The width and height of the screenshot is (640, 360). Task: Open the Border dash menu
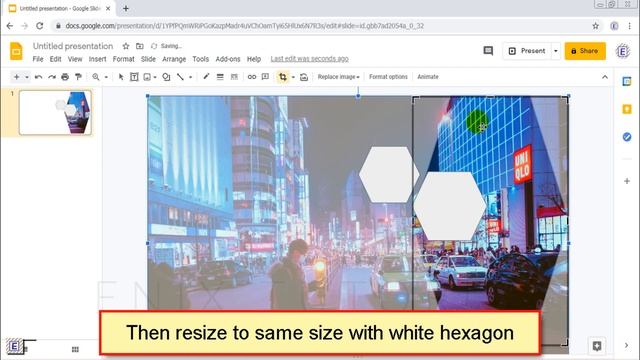click(234, 77)
